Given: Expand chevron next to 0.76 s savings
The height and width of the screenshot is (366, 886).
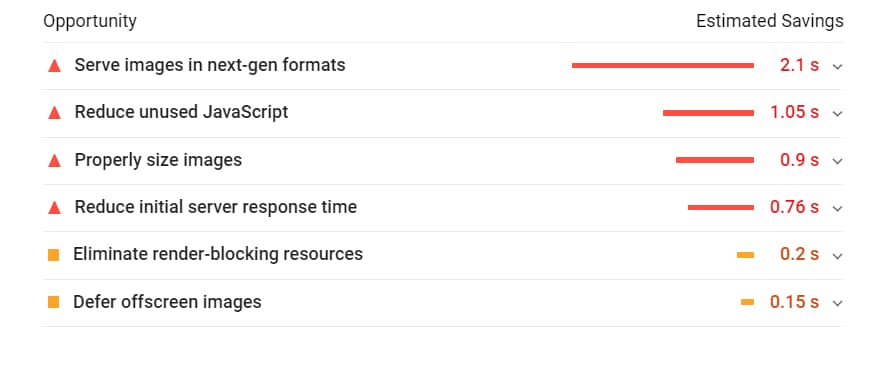Looking at the screenshot, I should [x=837, y=208].
